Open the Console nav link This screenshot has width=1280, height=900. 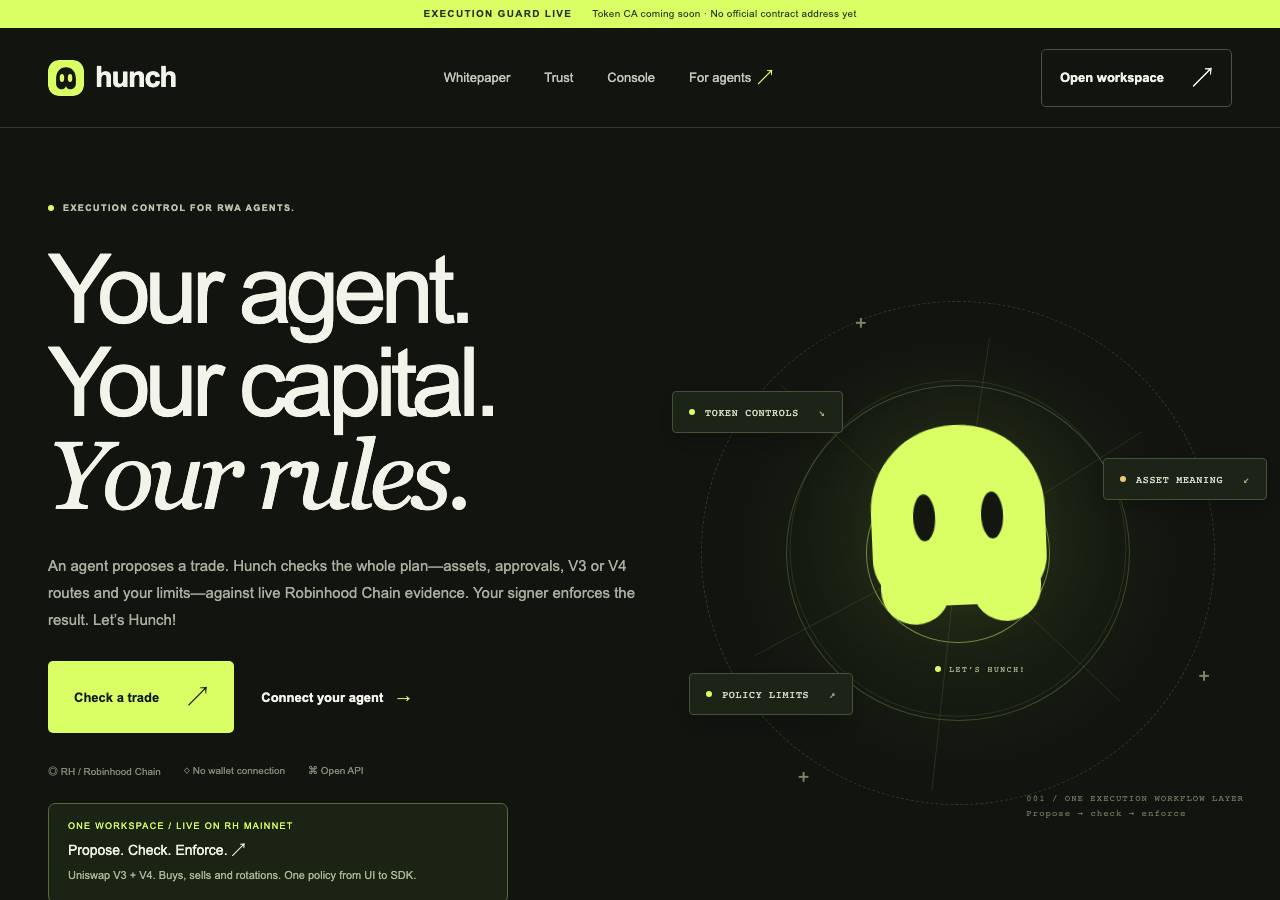pyautogui.click(x=631, y=78)
